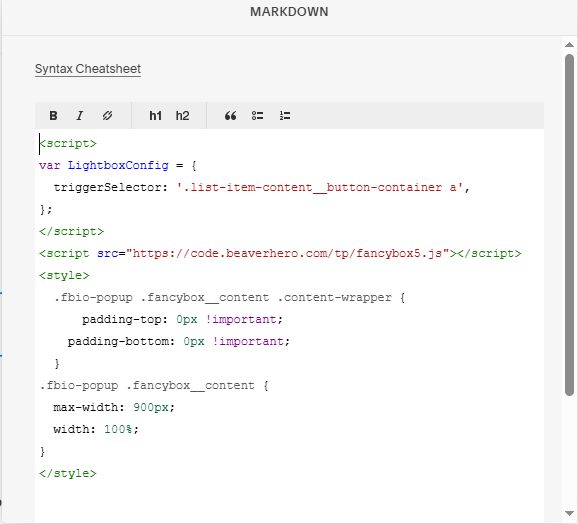This screenshot has height=524, width=578.
Task: Place the cursor in the var LightboxConfig line
Action: pos(118,165)
